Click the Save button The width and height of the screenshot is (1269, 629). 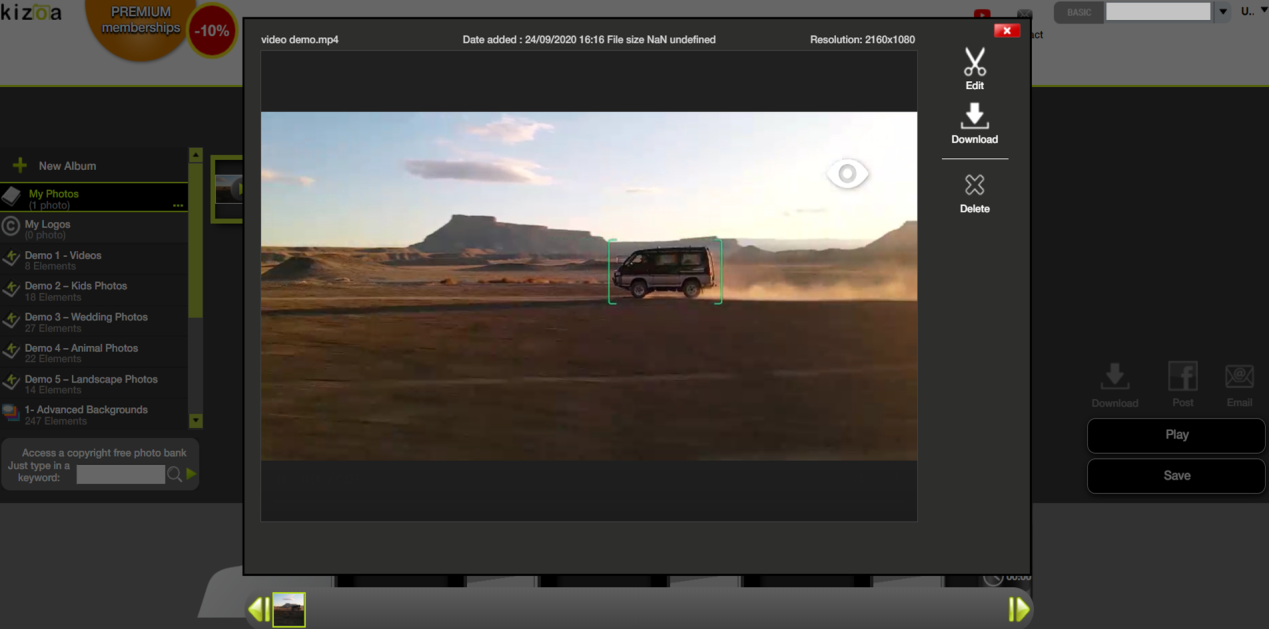(x=1176, y=476)
